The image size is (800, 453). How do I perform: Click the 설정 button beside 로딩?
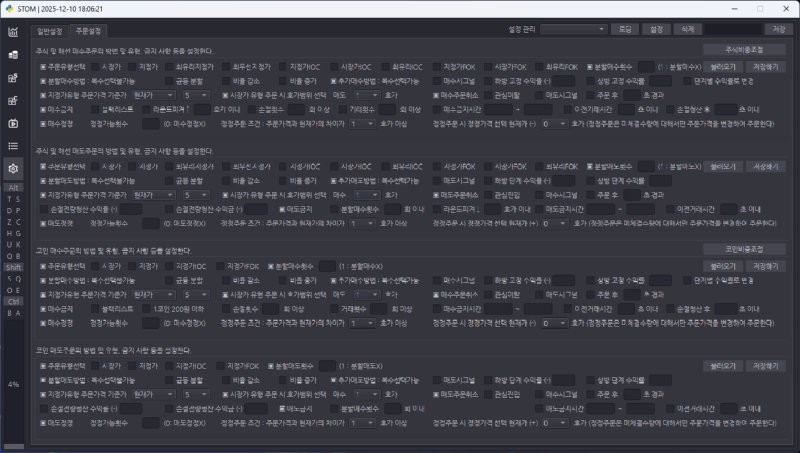[656, 29]
